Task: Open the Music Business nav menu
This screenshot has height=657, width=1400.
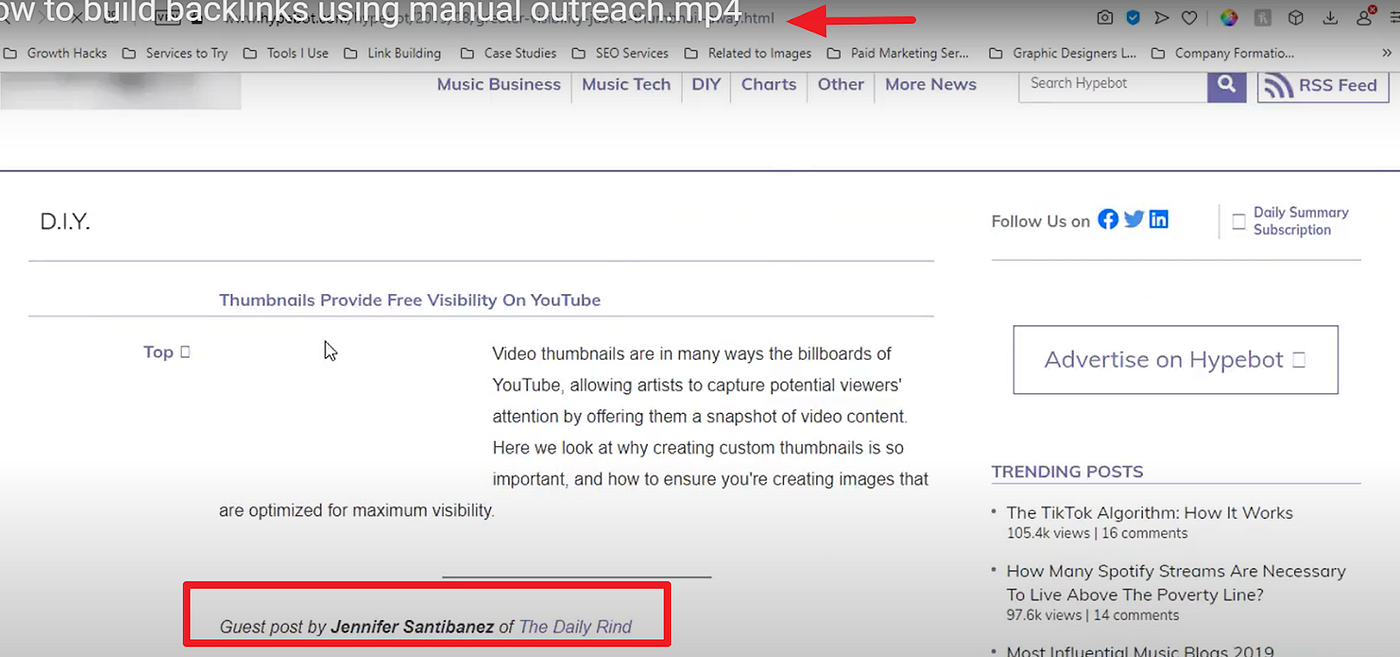Action: pyautogui.click(x=499, y=85)
